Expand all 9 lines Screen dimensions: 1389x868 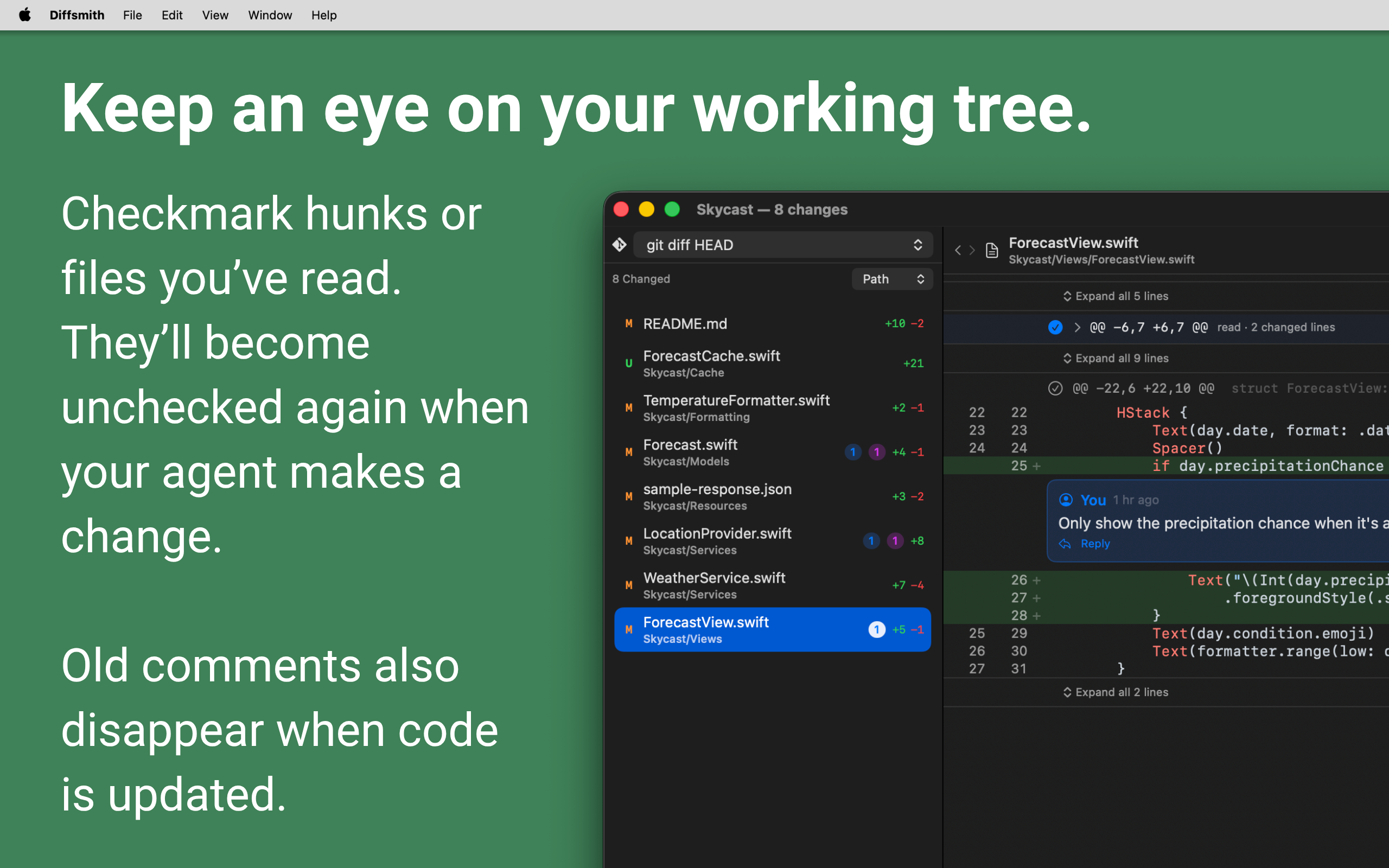point(1115,358)
